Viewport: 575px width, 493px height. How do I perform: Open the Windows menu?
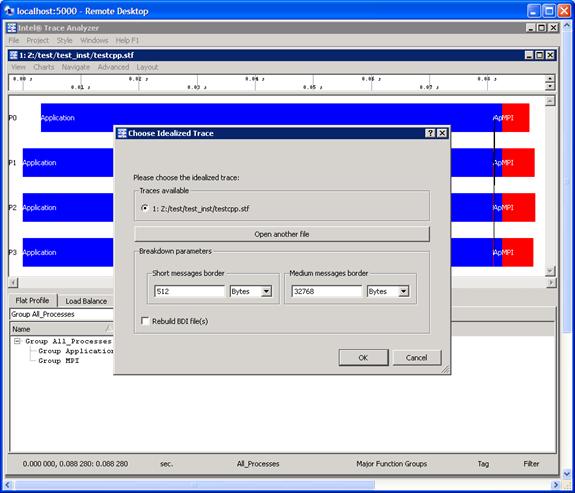click(x=94, y=40)
